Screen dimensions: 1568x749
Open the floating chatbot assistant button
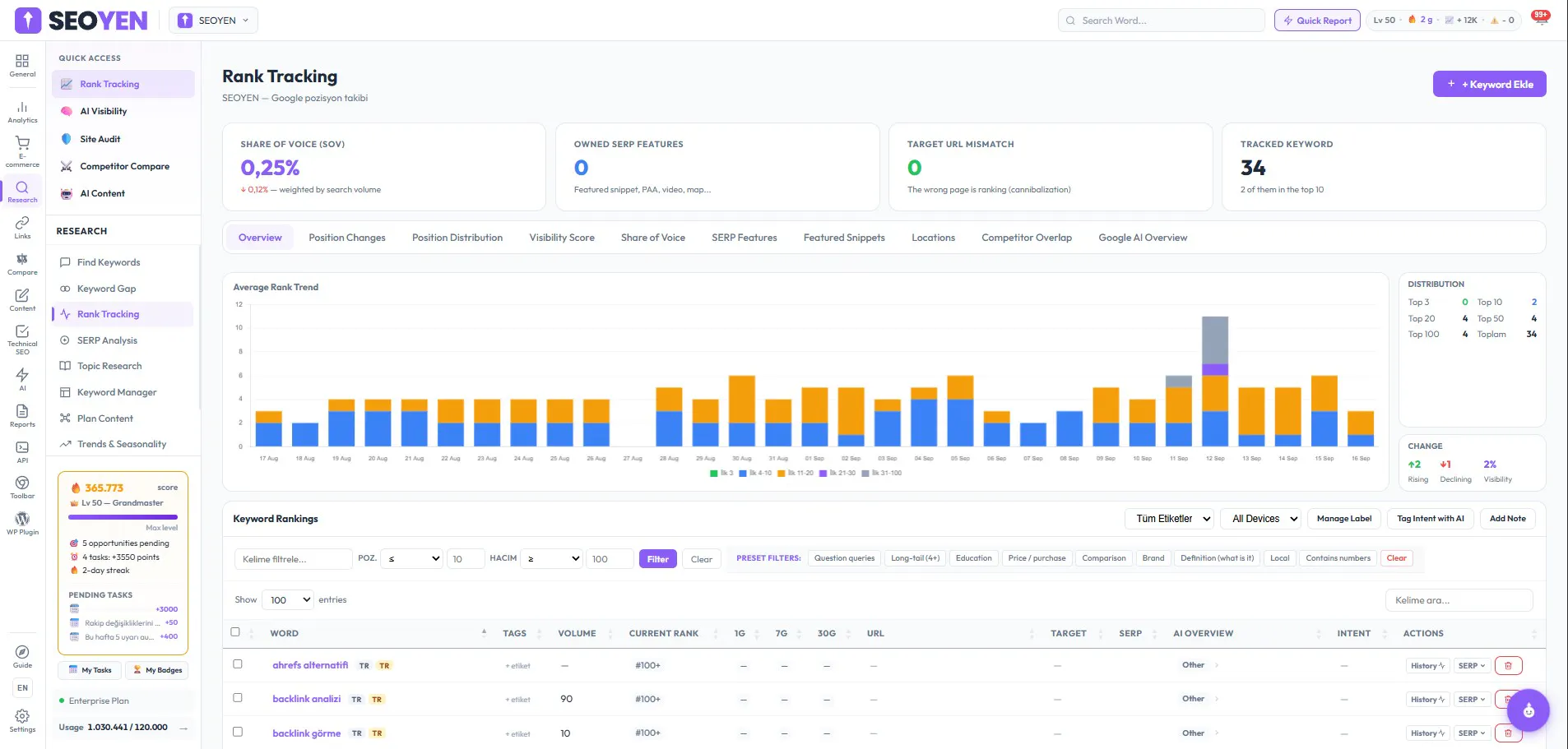pos(1529,710)
